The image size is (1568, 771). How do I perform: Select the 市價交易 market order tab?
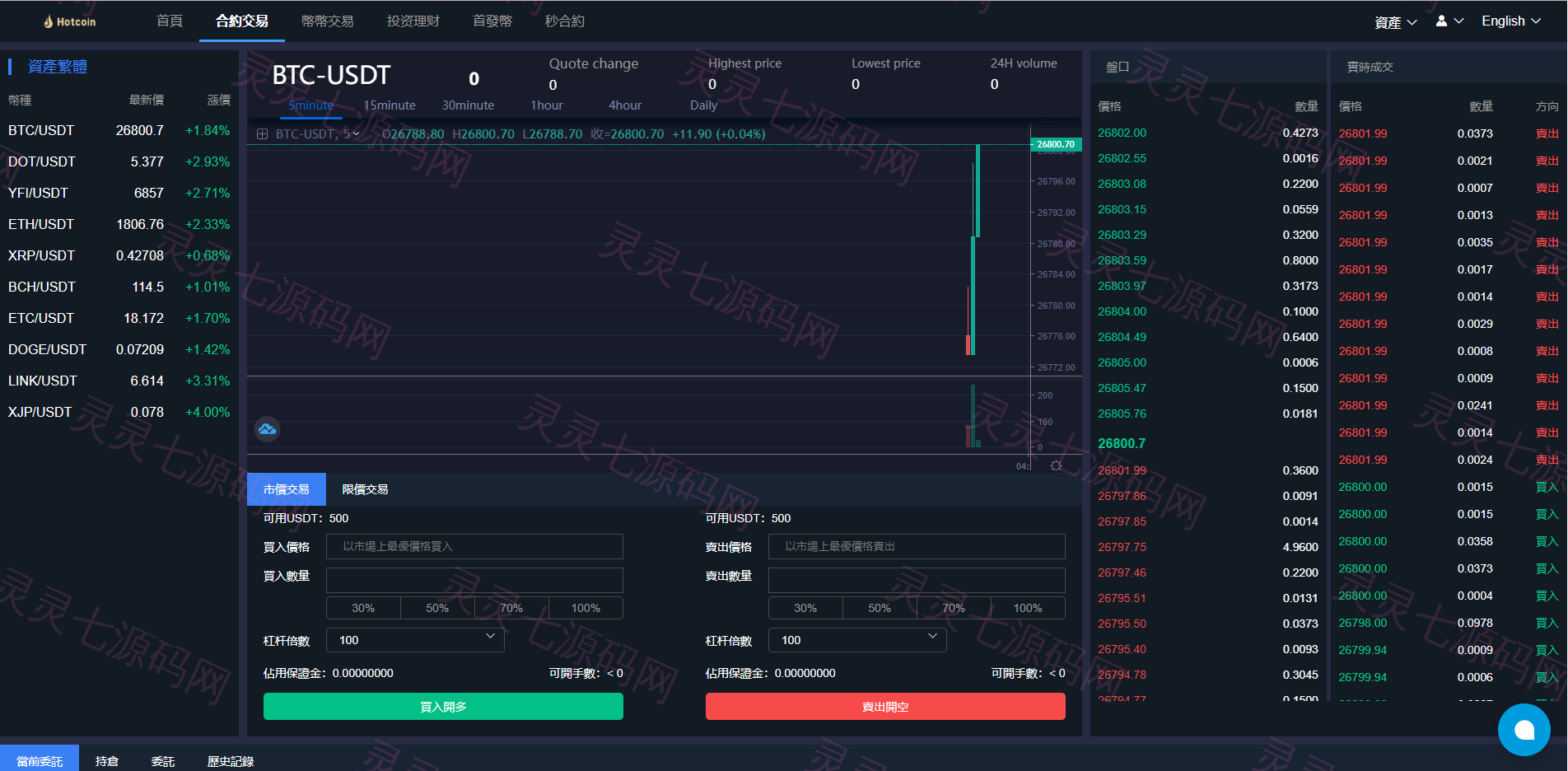287,489
